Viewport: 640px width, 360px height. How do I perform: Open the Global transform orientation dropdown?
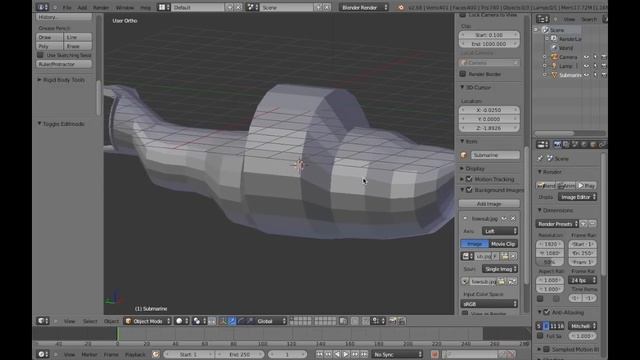point(271,321)
